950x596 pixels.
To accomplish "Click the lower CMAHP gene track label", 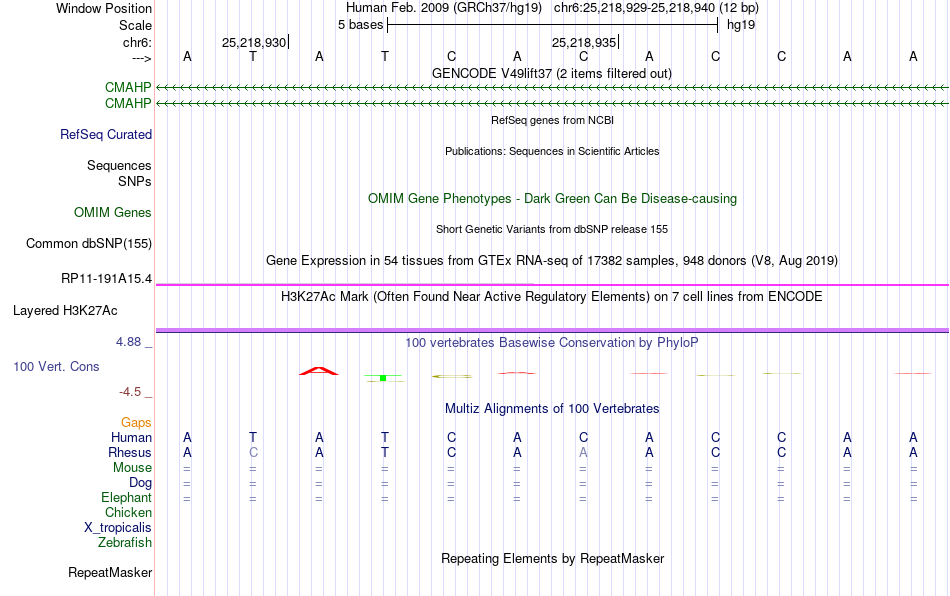I will [x=128, y=104].
